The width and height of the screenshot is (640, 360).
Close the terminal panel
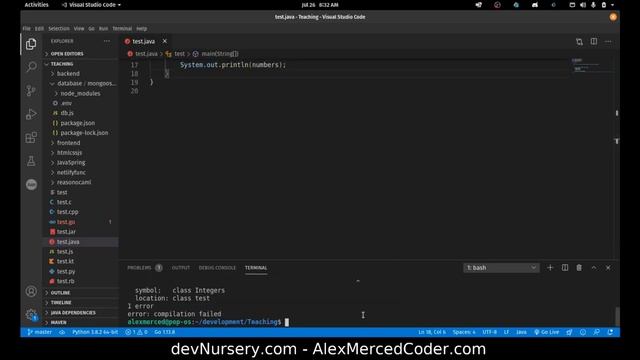608,268
